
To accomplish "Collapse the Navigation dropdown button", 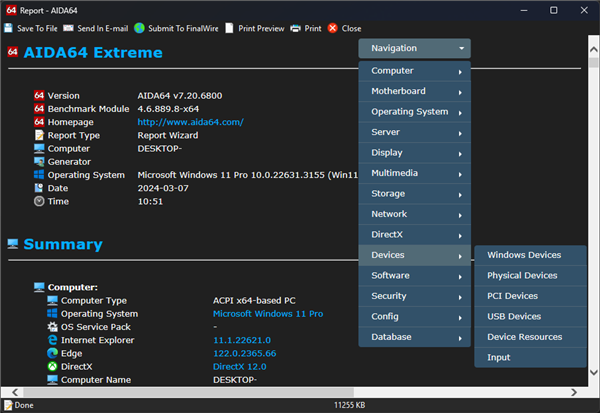I will (x=414, y=48).
